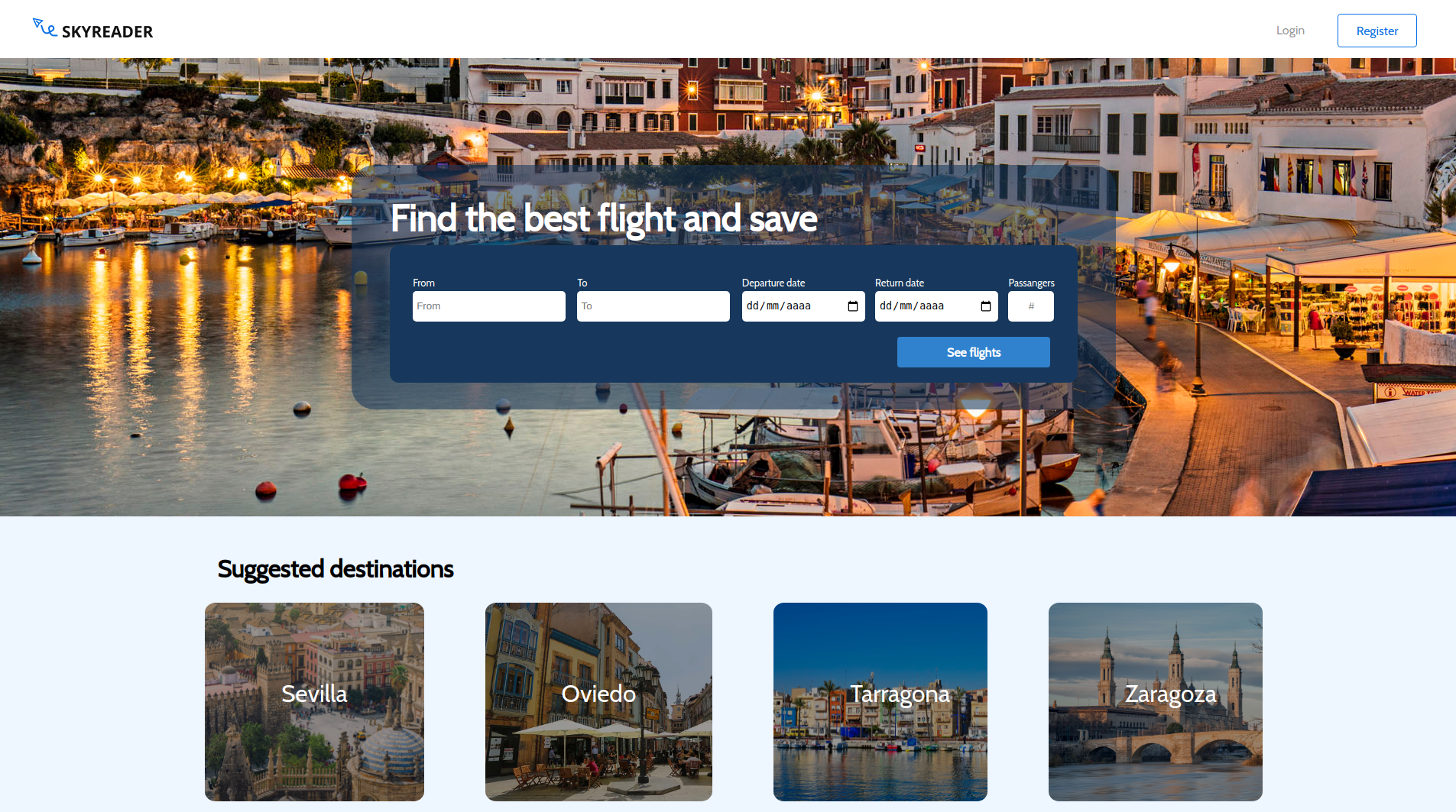1456x812 pixels.
Task: Open the Departure date calendar picker icon
Action: (853, 306)
